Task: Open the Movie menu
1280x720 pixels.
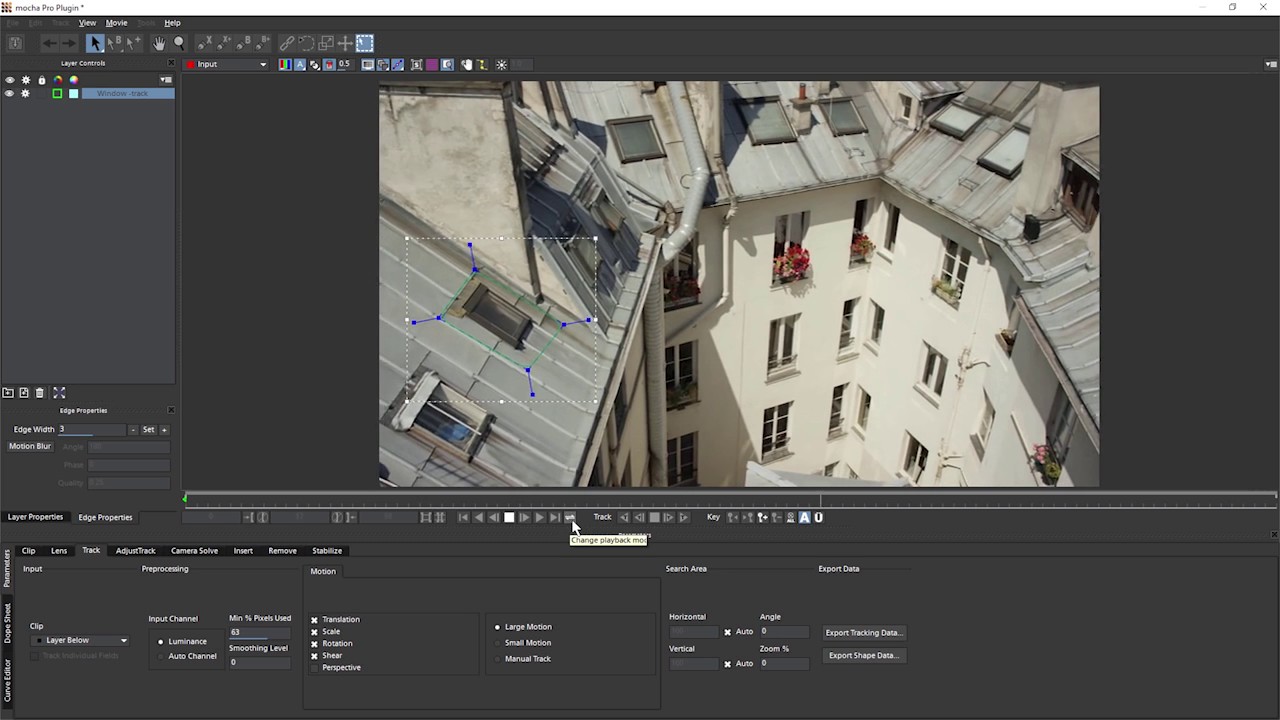Action: tap(116, 23)
